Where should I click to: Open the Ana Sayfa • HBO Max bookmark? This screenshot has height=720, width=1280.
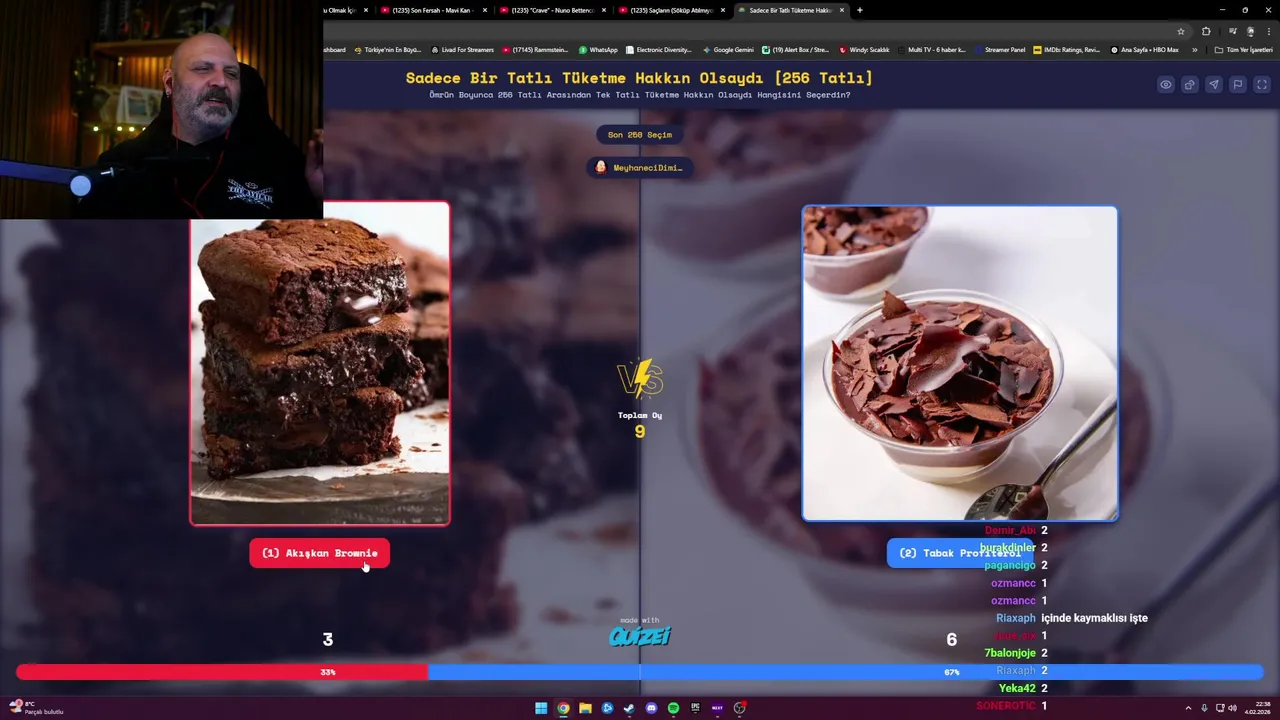pos(1144,50)
